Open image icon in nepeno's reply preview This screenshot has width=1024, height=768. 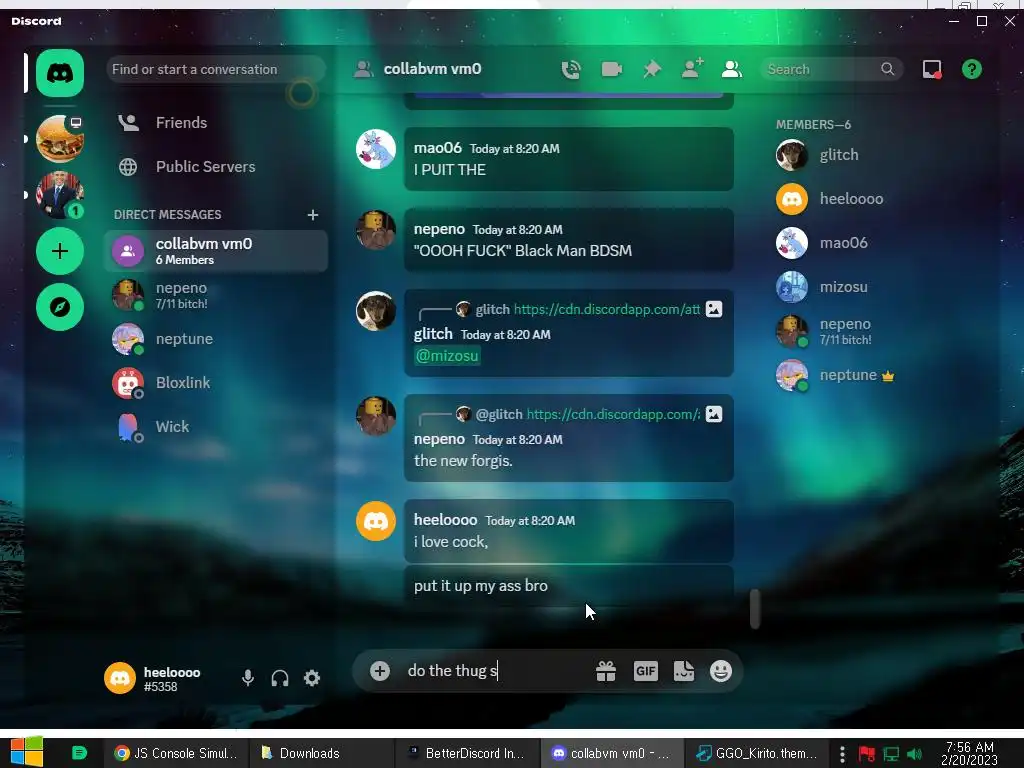click(x=714, y=414)
